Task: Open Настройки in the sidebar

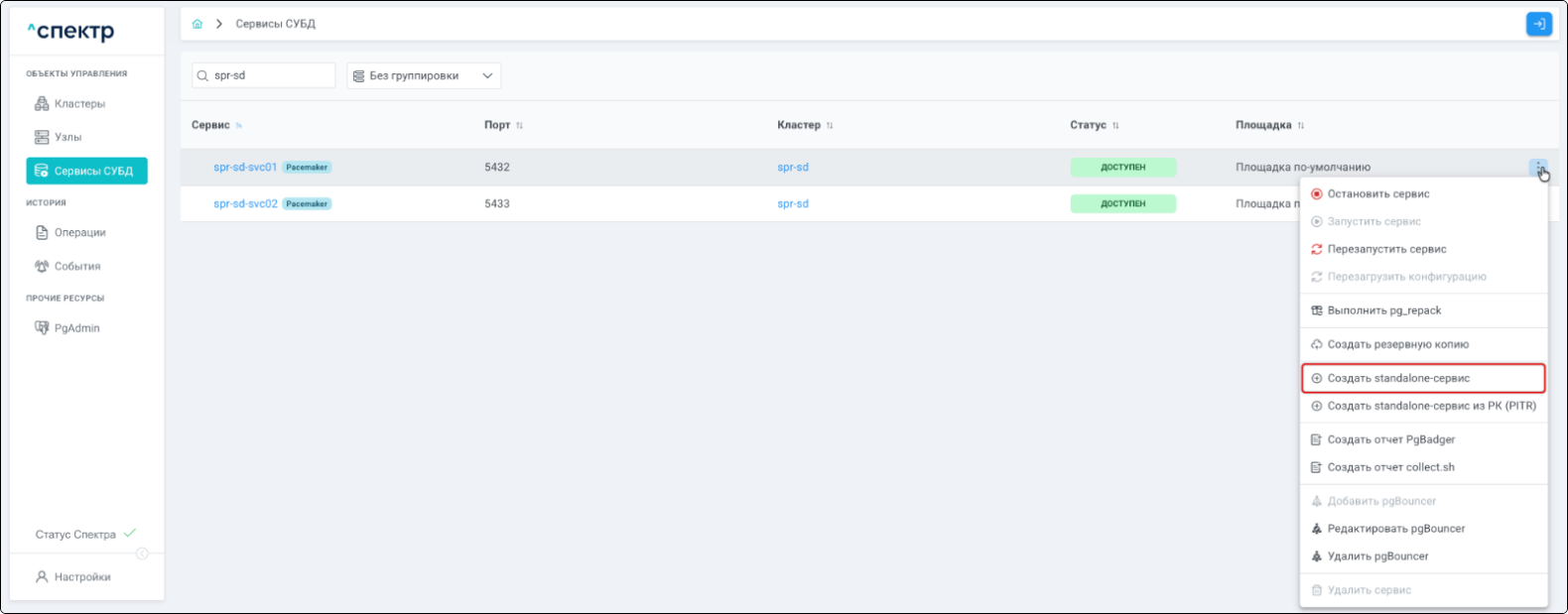Action: point(81,577)
